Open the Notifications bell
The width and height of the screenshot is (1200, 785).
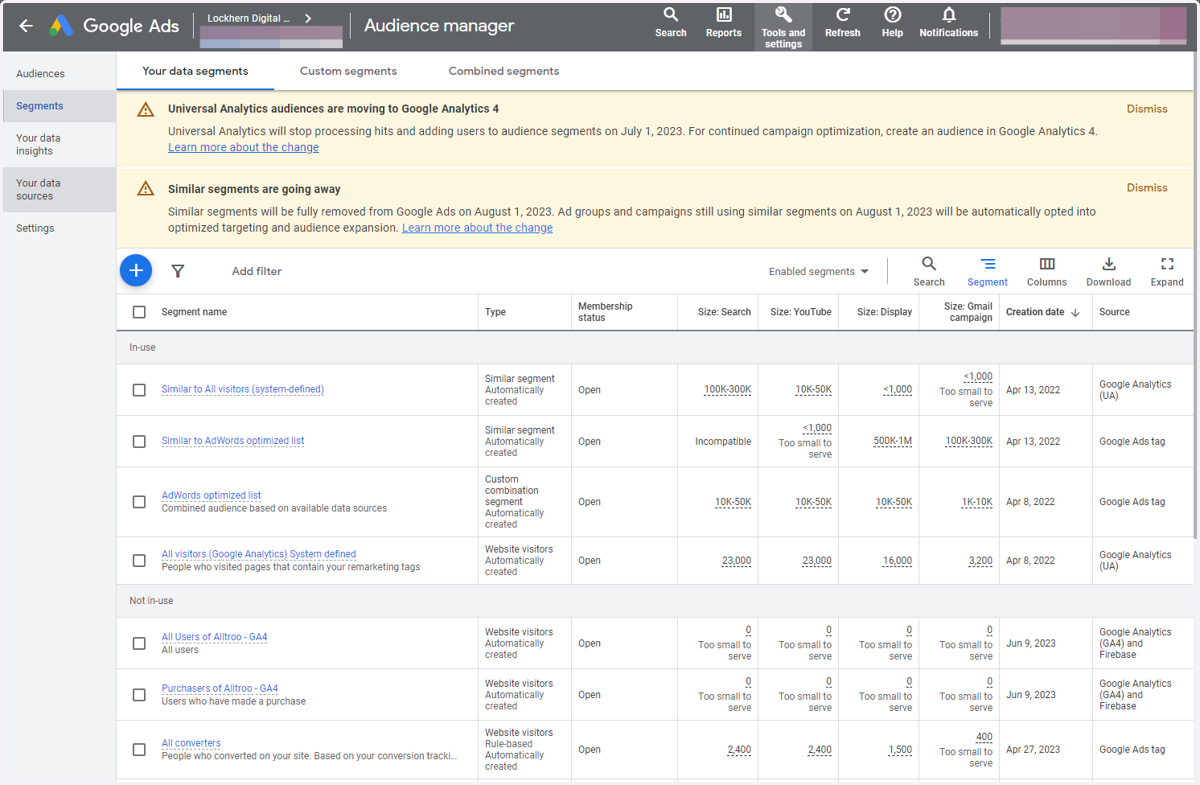pyautogui.click(x=949, y=22)
